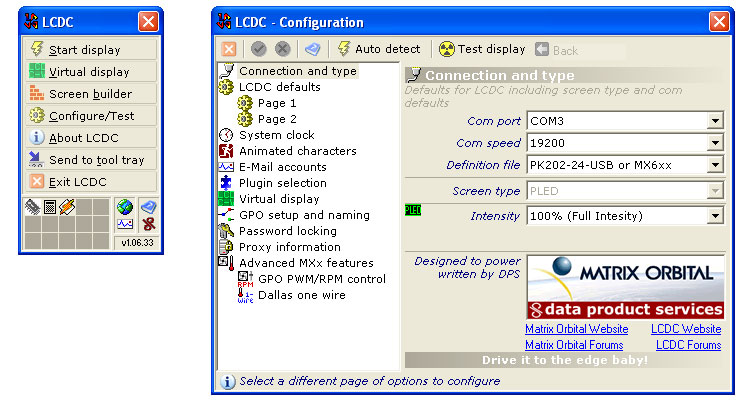
Task: Go to Plugin selection page
Action: click(x=283, y=183)
